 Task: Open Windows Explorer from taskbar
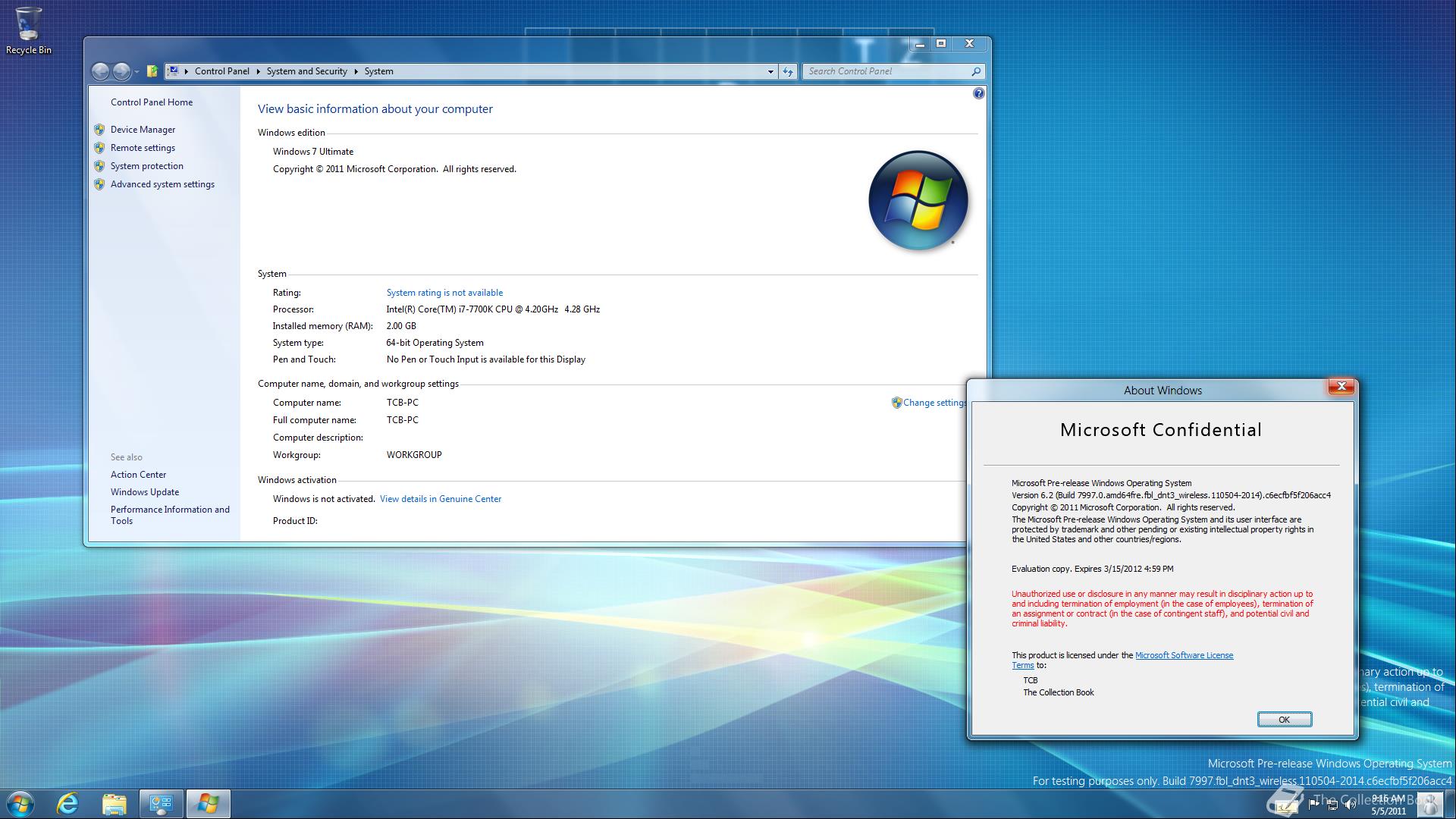tap(114, 804)
